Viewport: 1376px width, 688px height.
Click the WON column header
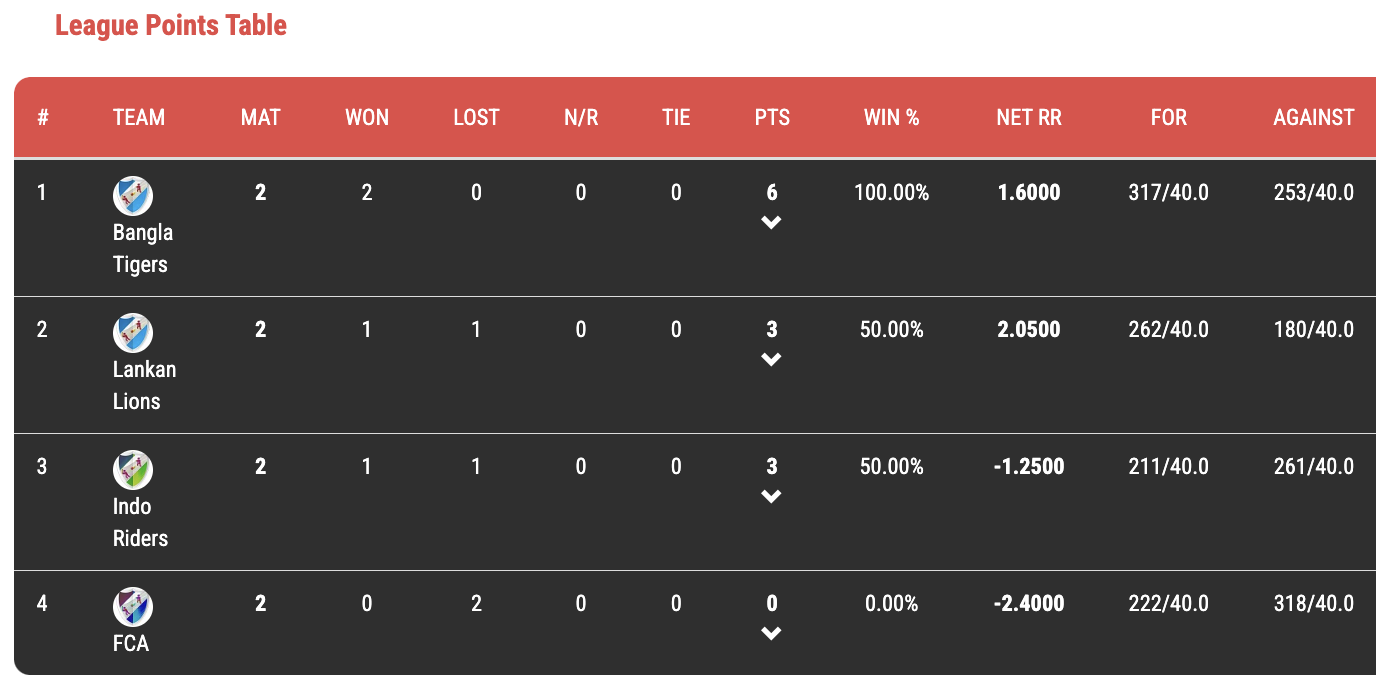[x=367, y=118]
